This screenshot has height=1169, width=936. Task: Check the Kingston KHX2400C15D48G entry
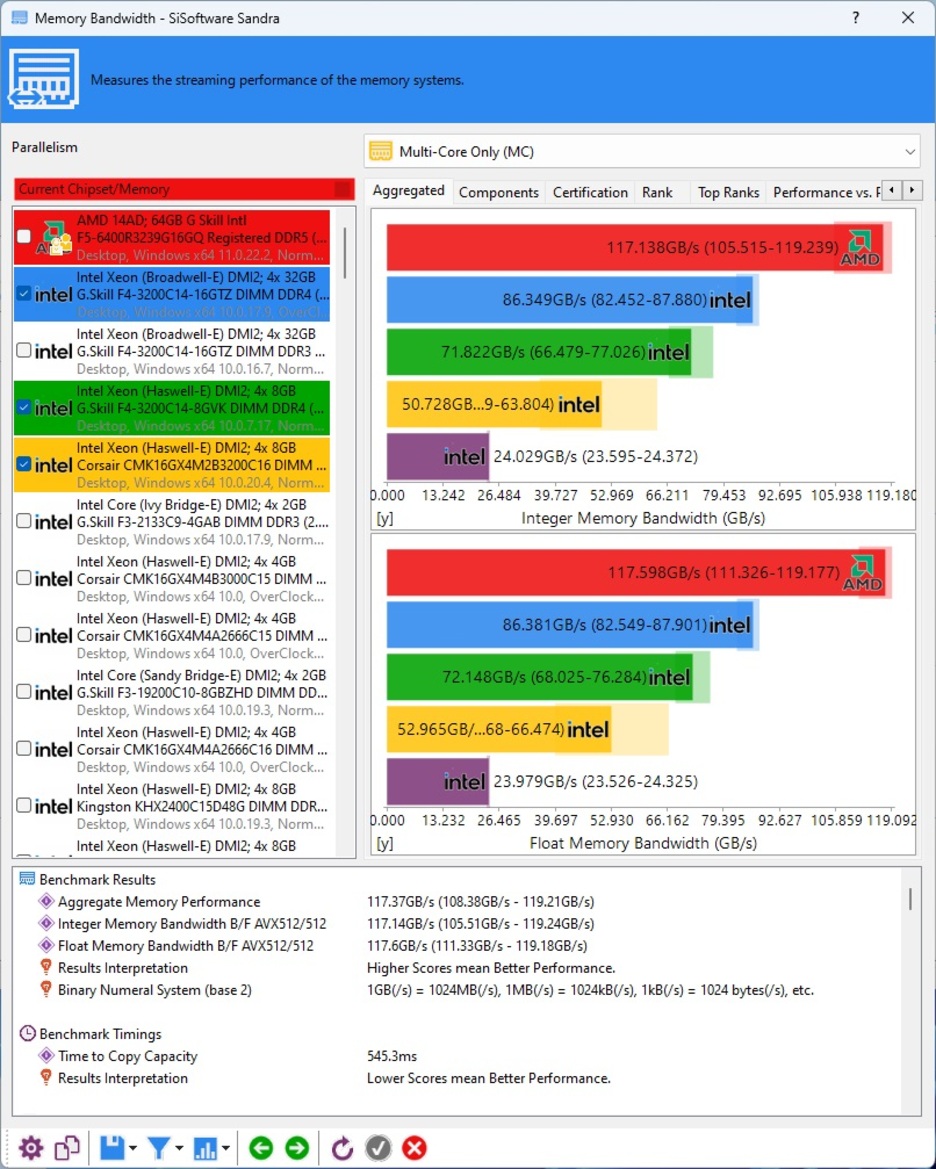point(24,805)
